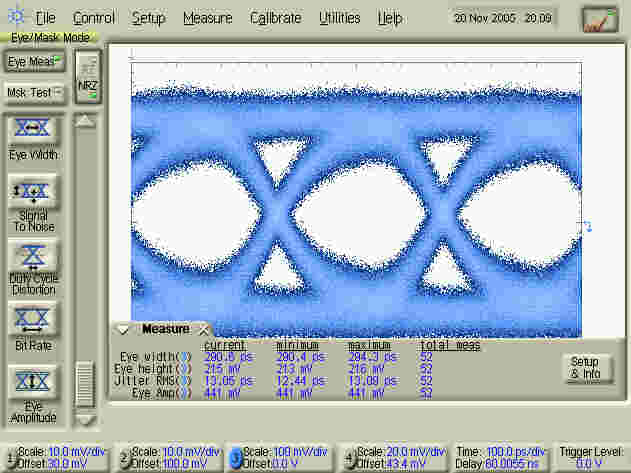
Task: Collapse the Measure panel using the triangle
Action: [x=123, y=329]
